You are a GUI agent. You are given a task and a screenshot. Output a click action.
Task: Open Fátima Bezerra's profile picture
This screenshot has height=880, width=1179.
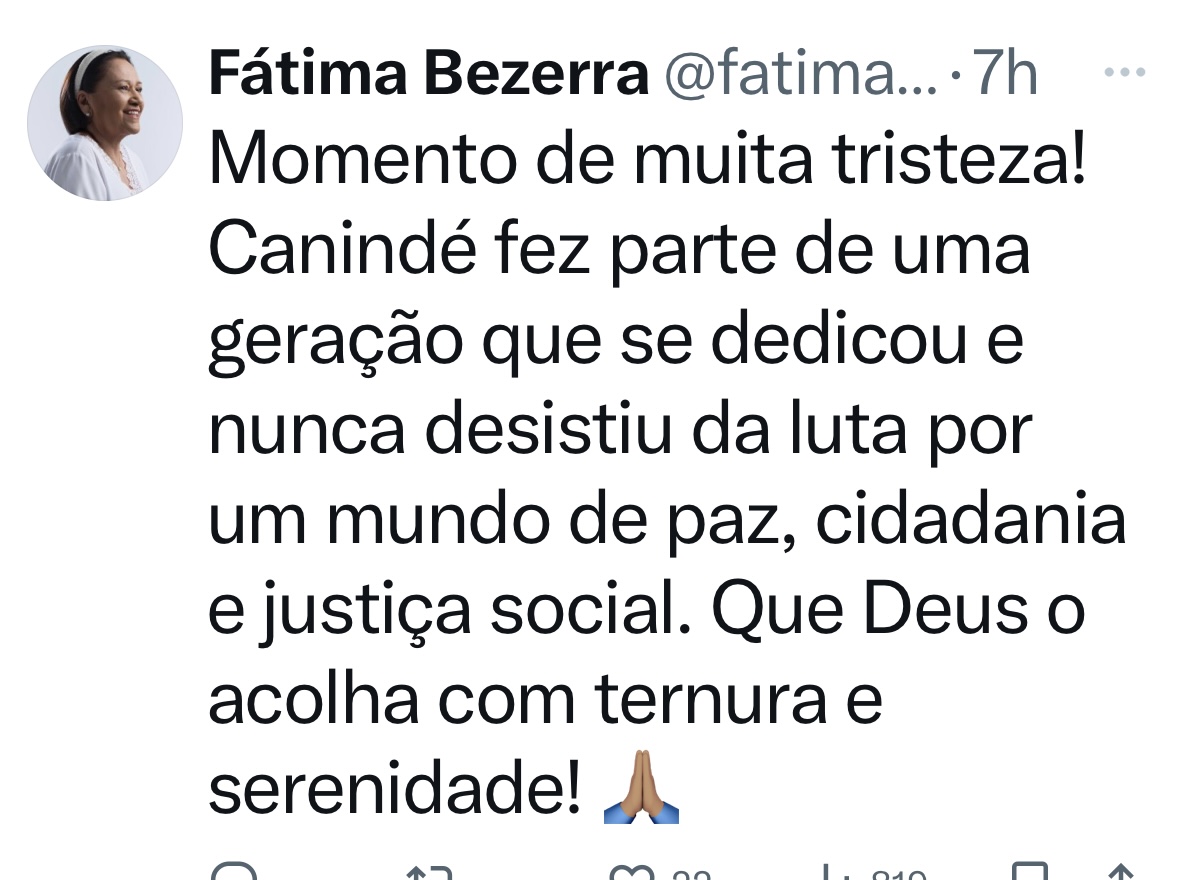coord(105,123)
